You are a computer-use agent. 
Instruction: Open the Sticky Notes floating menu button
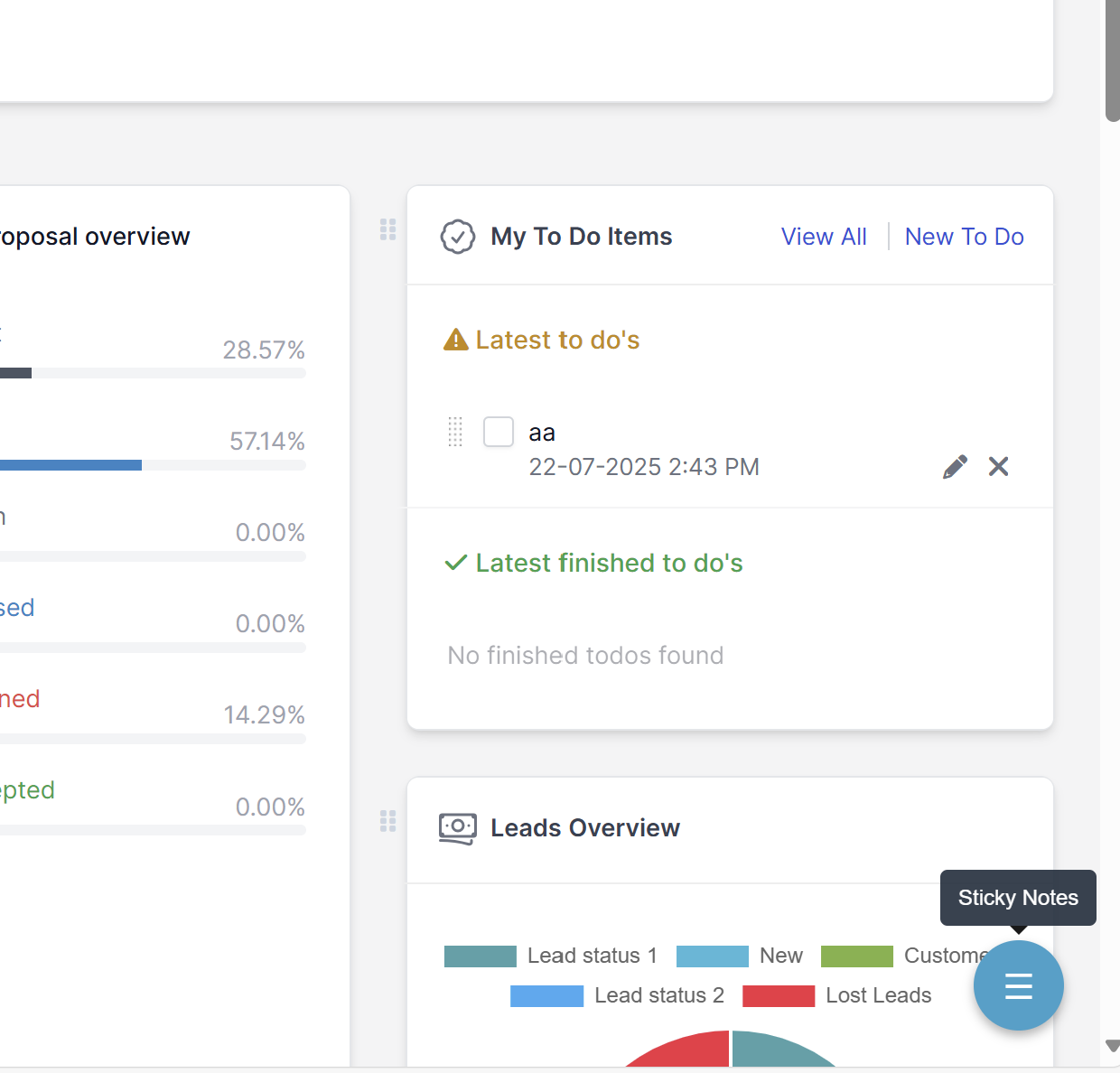click(x=1018, y=985)
